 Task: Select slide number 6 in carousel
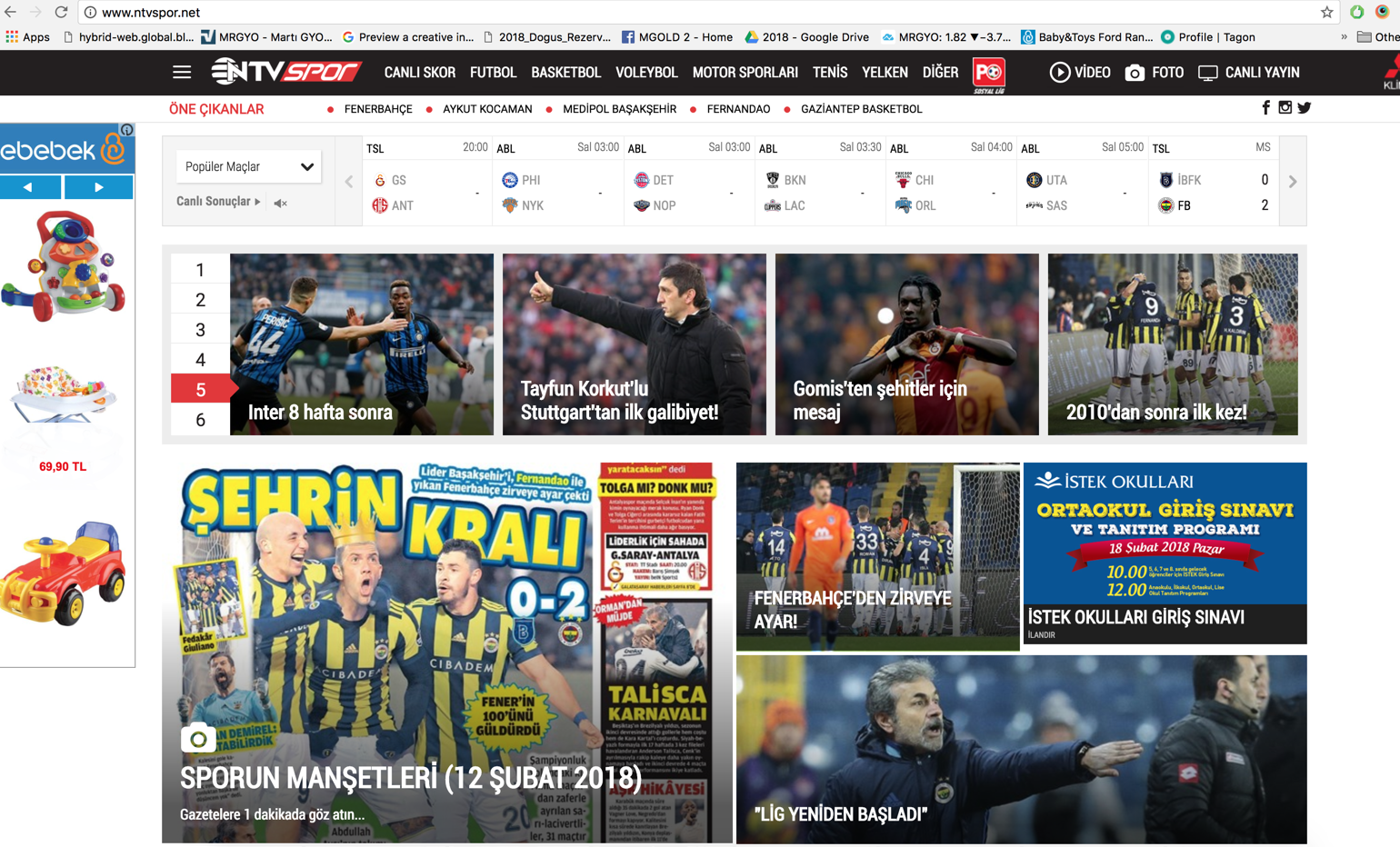[200, 420]
